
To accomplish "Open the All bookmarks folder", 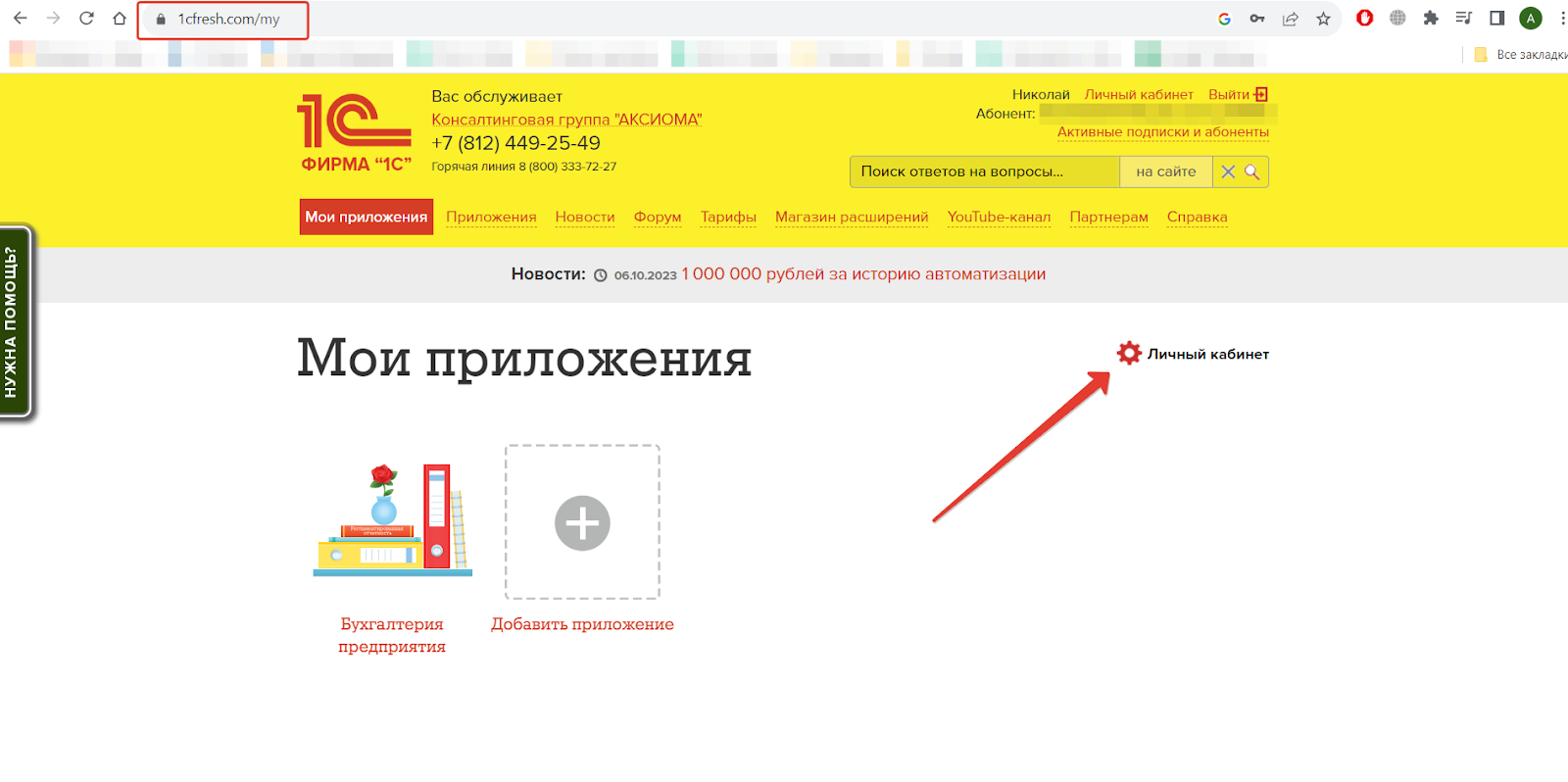I will coord(1520,55).
